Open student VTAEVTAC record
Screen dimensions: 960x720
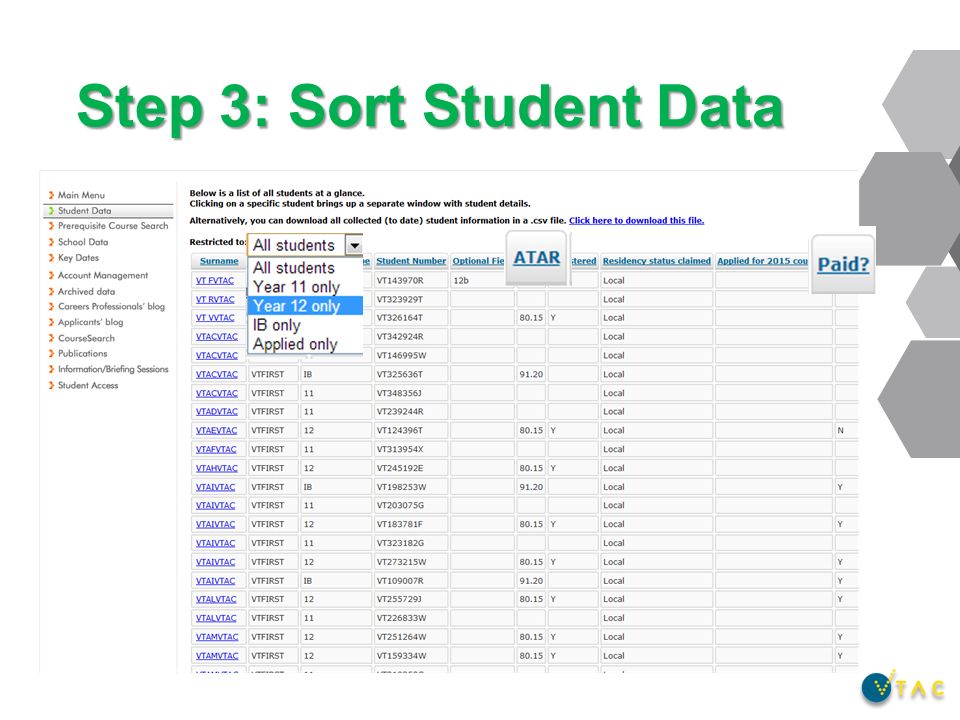point(216,430)
